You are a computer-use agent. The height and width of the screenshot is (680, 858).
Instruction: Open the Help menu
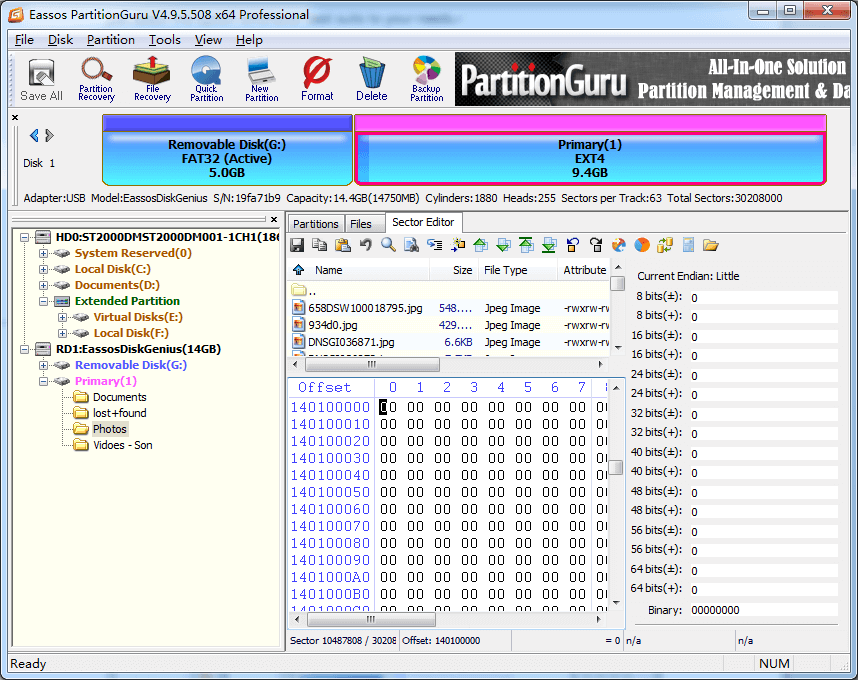[x=249, y=40]
